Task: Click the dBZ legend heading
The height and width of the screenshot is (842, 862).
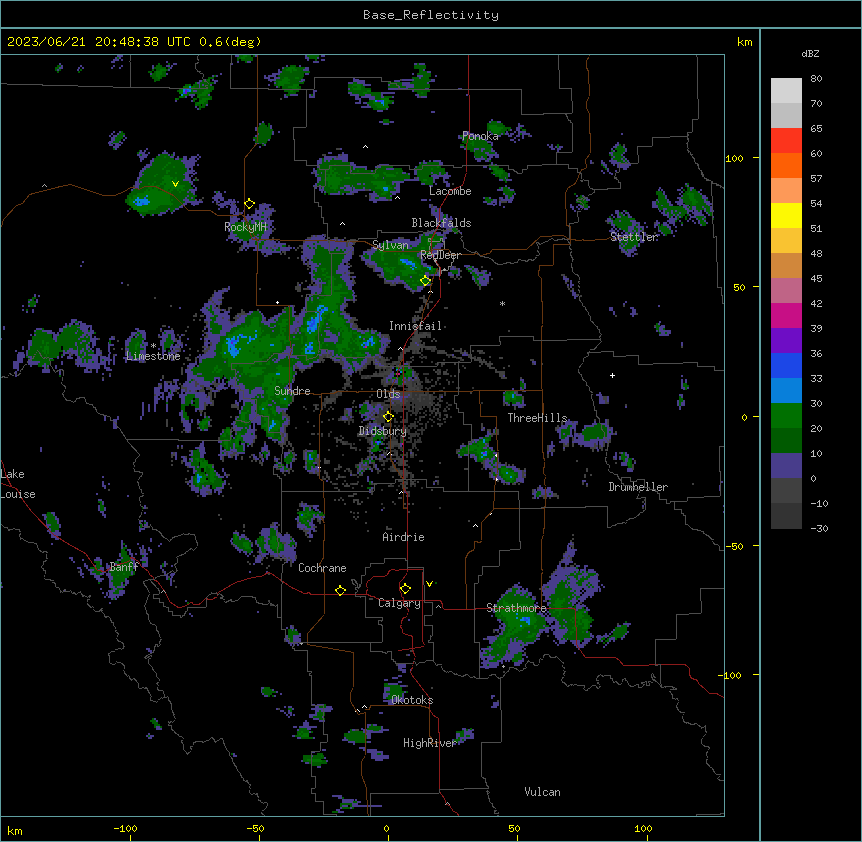Action: tap(810, 54)
